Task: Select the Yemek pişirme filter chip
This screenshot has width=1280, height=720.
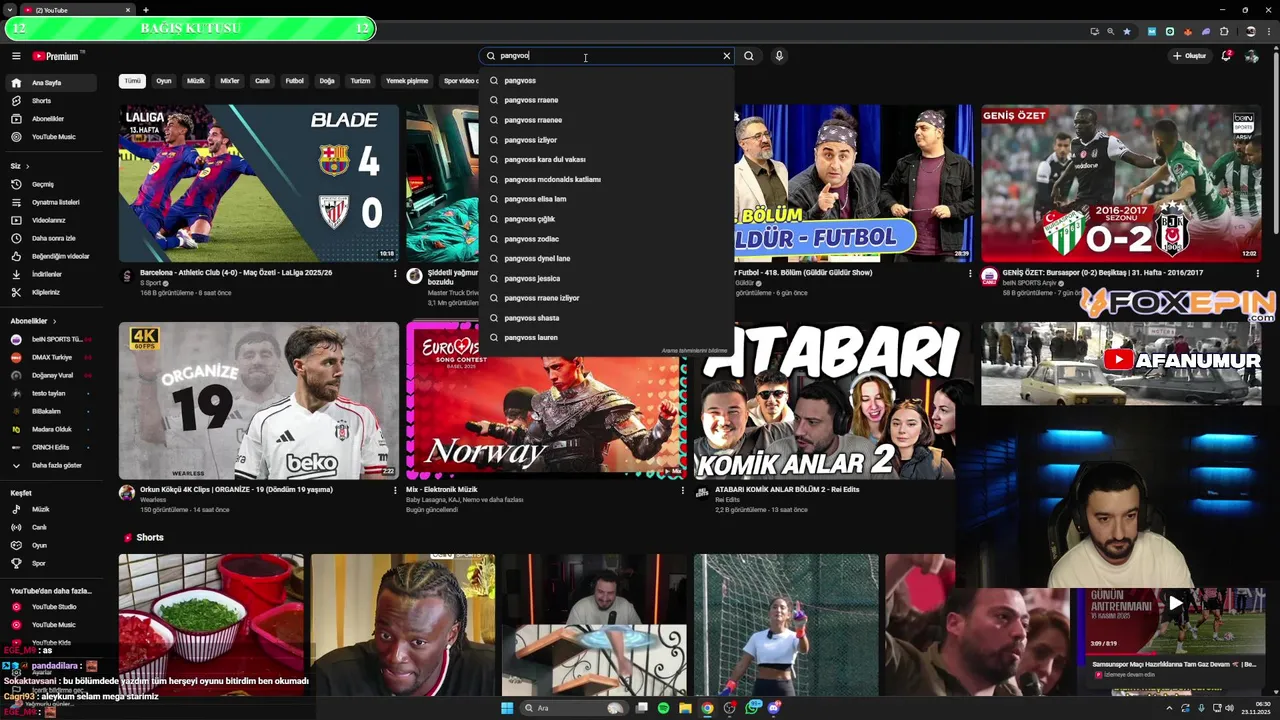Action: pos(407,81)
